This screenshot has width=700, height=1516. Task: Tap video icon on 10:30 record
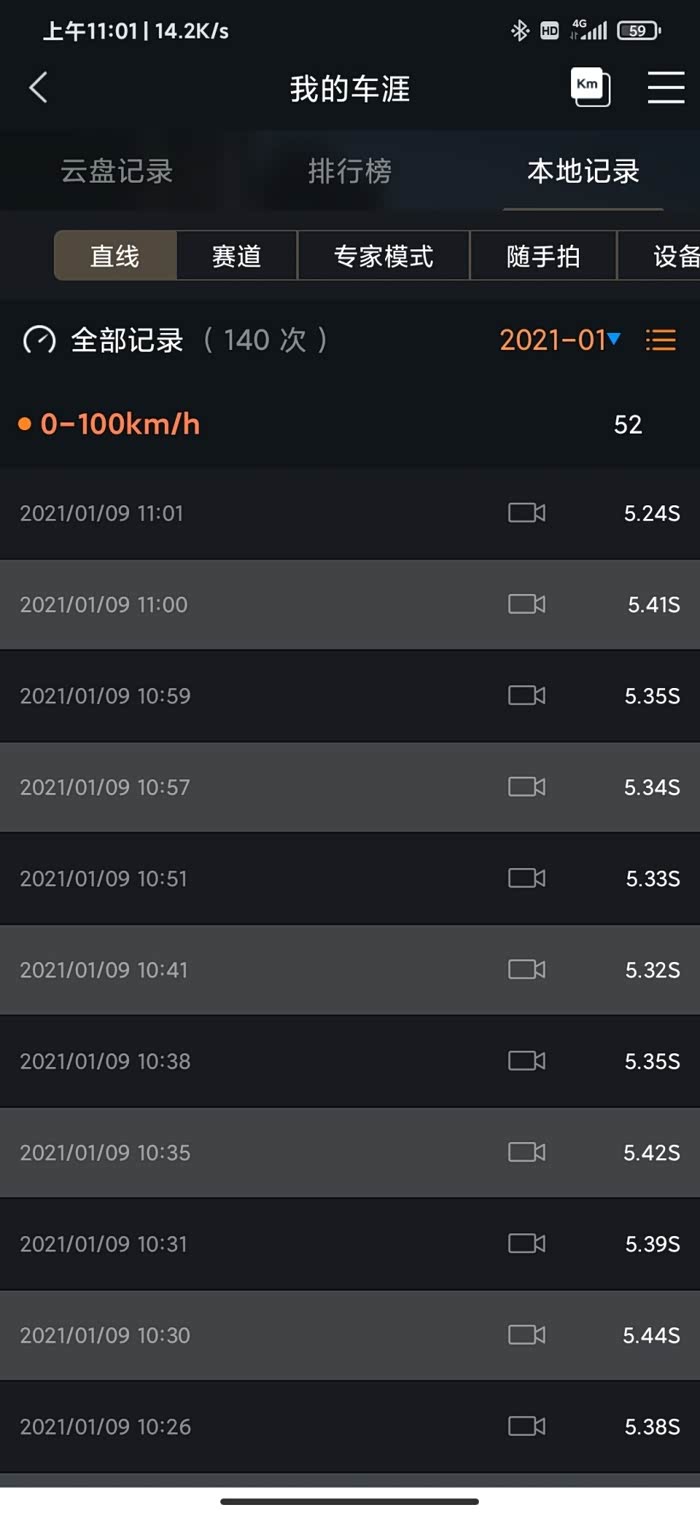[x=526, y=1335]
